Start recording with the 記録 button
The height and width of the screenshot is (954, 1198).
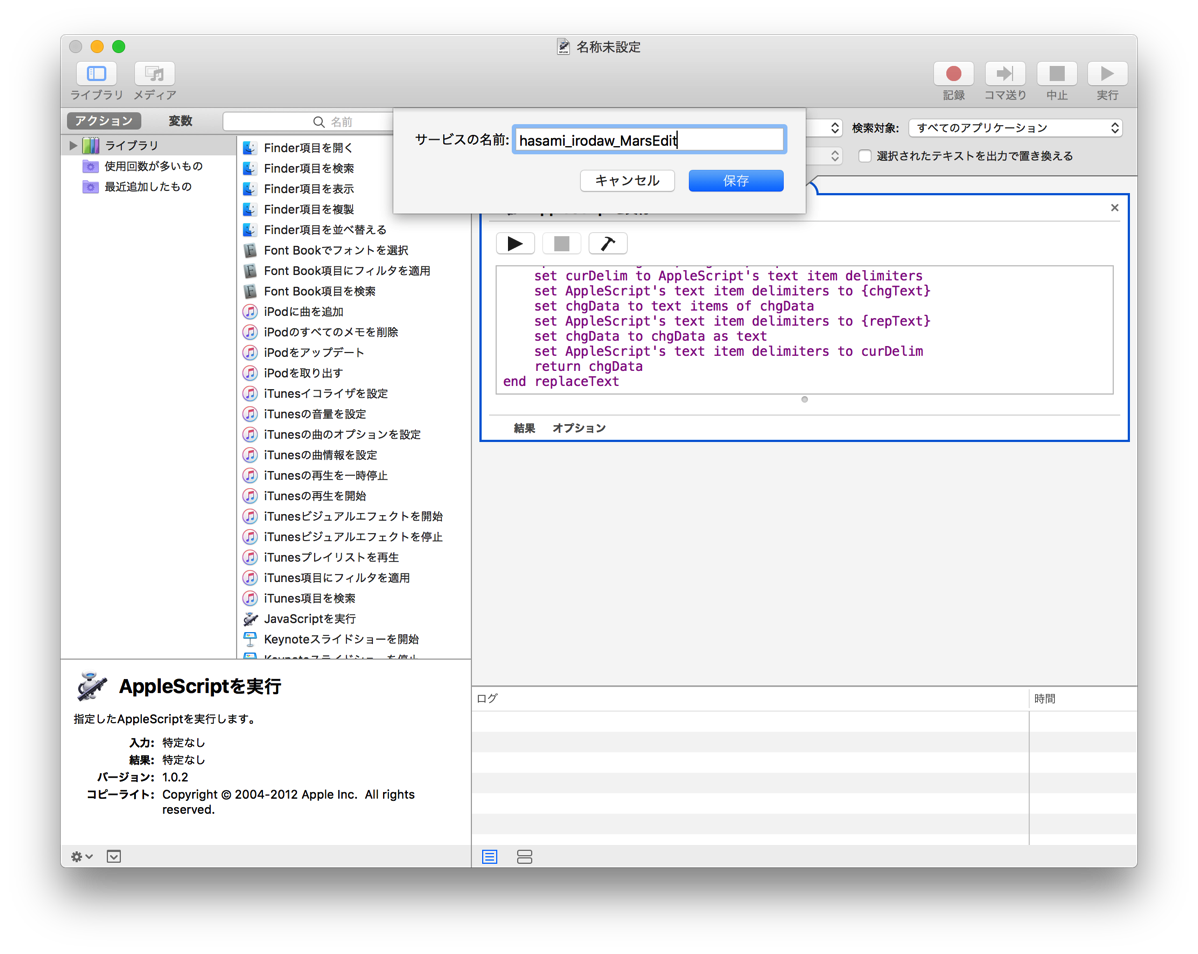(x=953, y=74)
